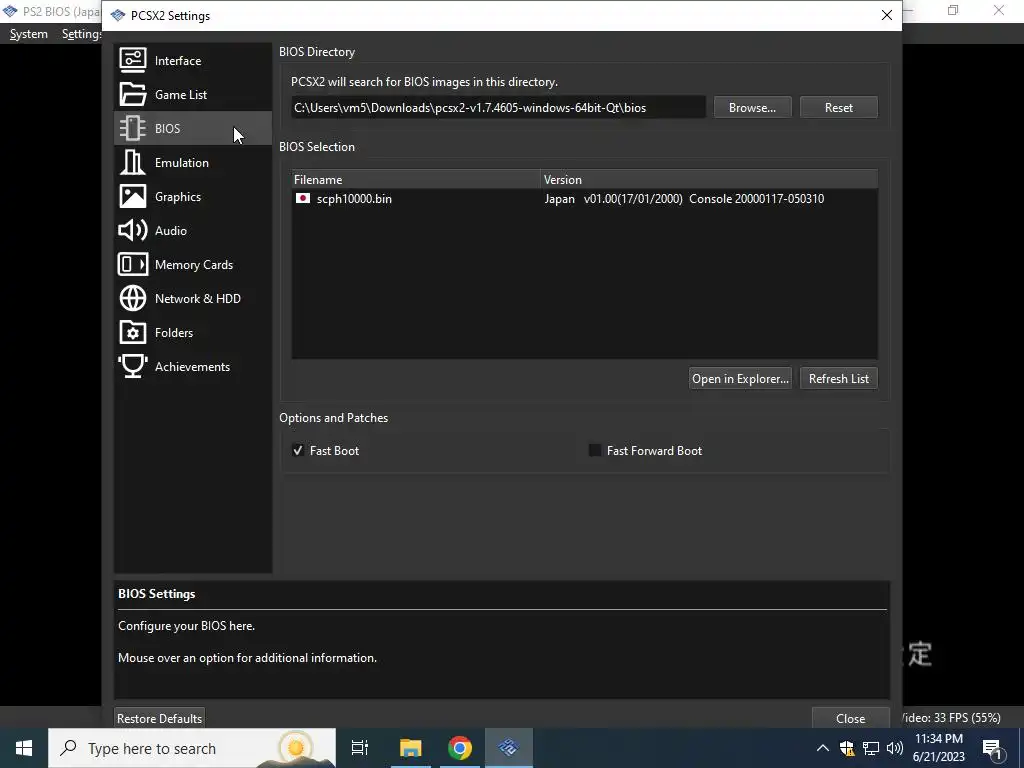Open the Interface settings icon
Image resolution: width=1024 pixels, height=768 pixels.
133,60
